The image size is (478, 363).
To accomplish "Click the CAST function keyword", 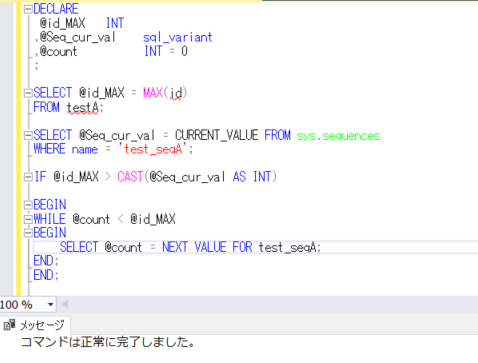I will click(x=130, y=177).
